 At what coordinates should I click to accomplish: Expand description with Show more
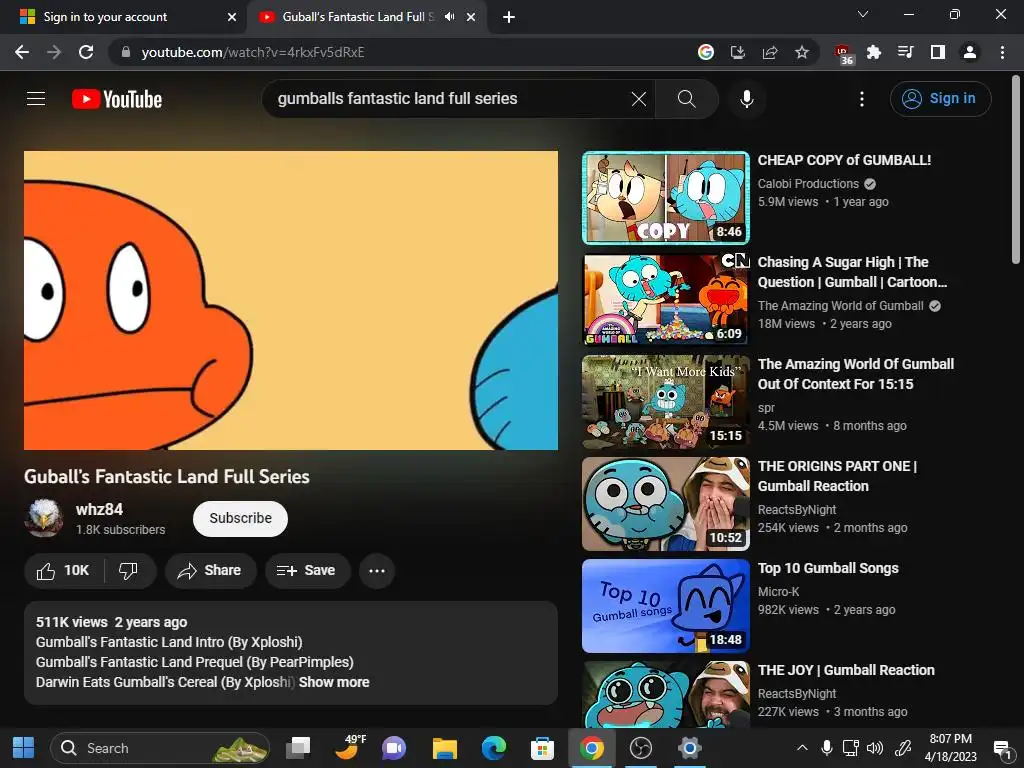point(334,682)
